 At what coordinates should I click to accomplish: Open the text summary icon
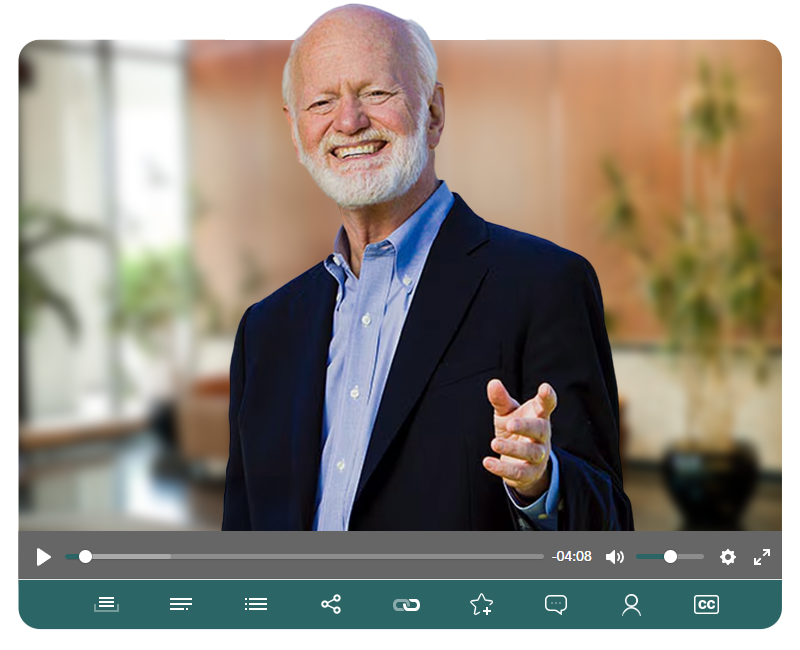click(x=181, y=604)
